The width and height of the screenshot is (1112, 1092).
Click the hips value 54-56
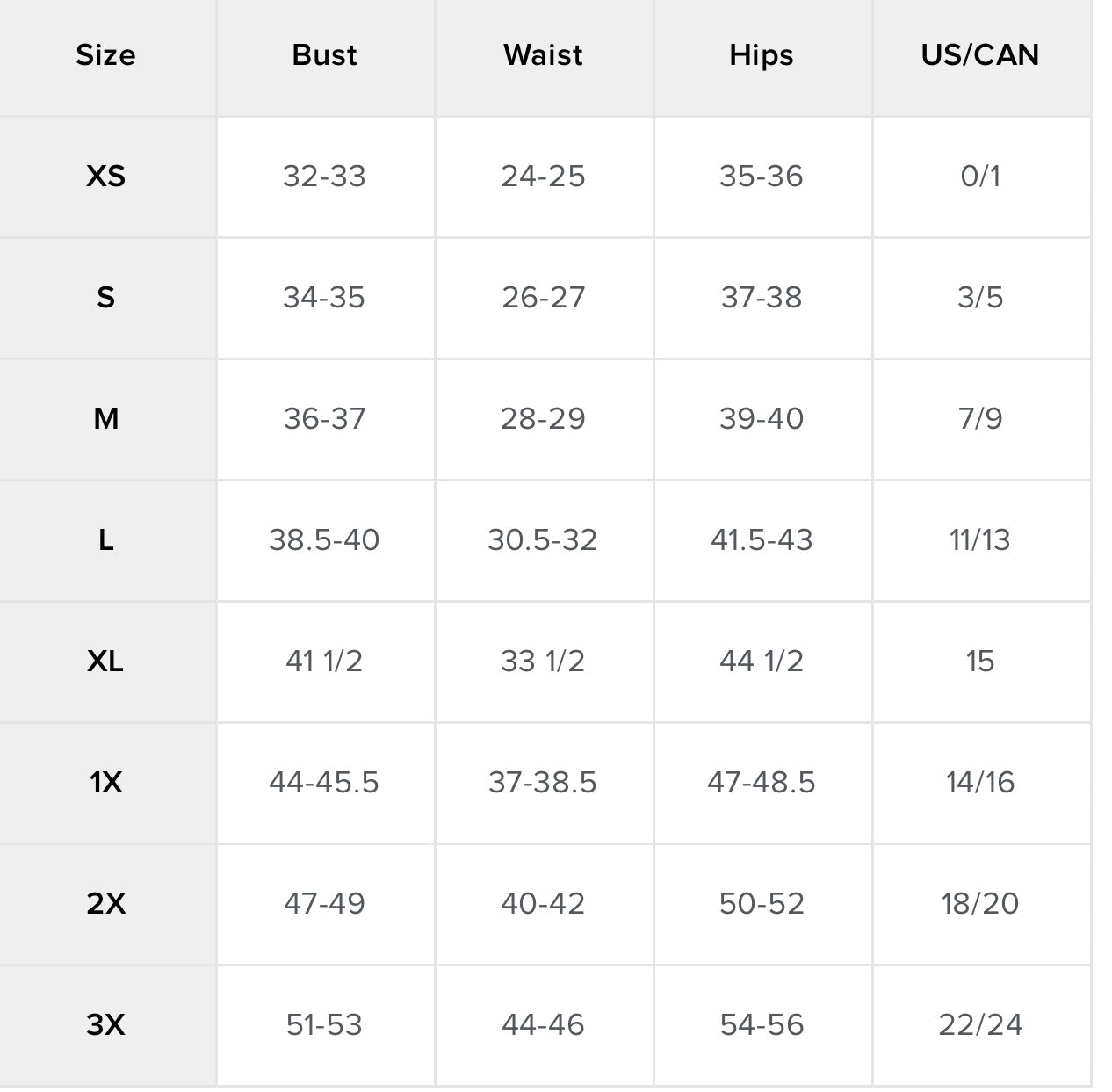(x=762, y=1025)
